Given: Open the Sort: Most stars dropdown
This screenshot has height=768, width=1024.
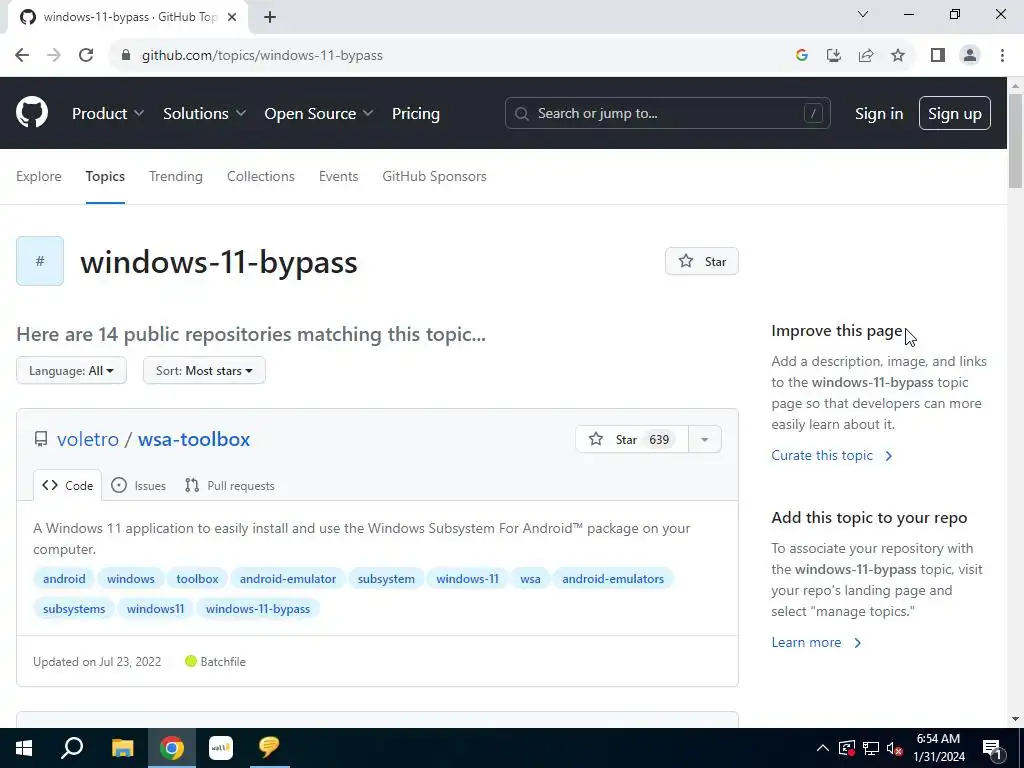Looking at the screenshot, I should [x=204, y=370].
